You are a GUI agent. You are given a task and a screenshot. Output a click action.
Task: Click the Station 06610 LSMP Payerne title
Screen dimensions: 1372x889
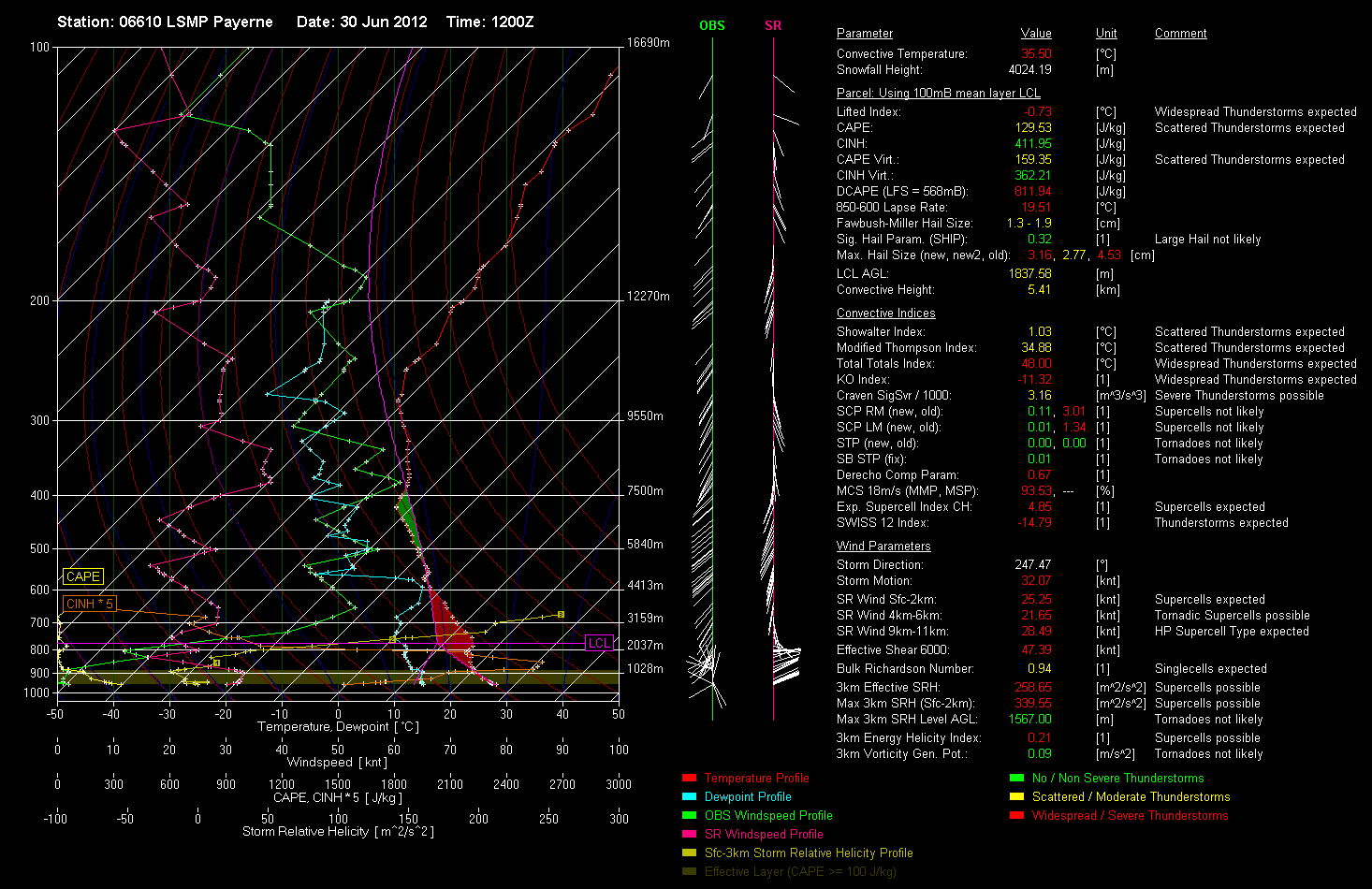click(x=165, y=22)
